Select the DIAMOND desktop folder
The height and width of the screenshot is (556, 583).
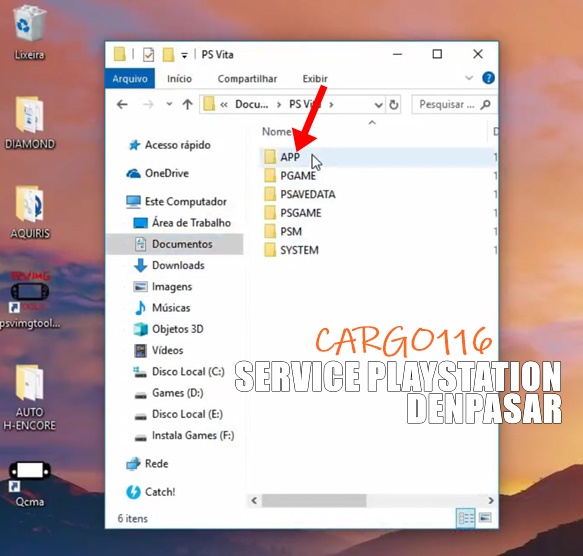pyautogui.click(x=29, y=123)
